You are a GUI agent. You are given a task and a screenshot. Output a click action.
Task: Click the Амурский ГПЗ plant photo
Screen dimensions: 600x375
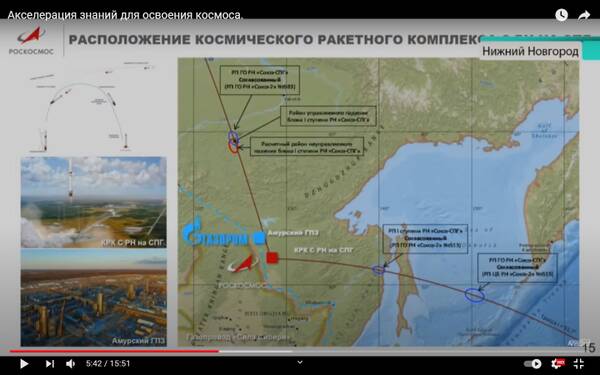tap(94, 298)
